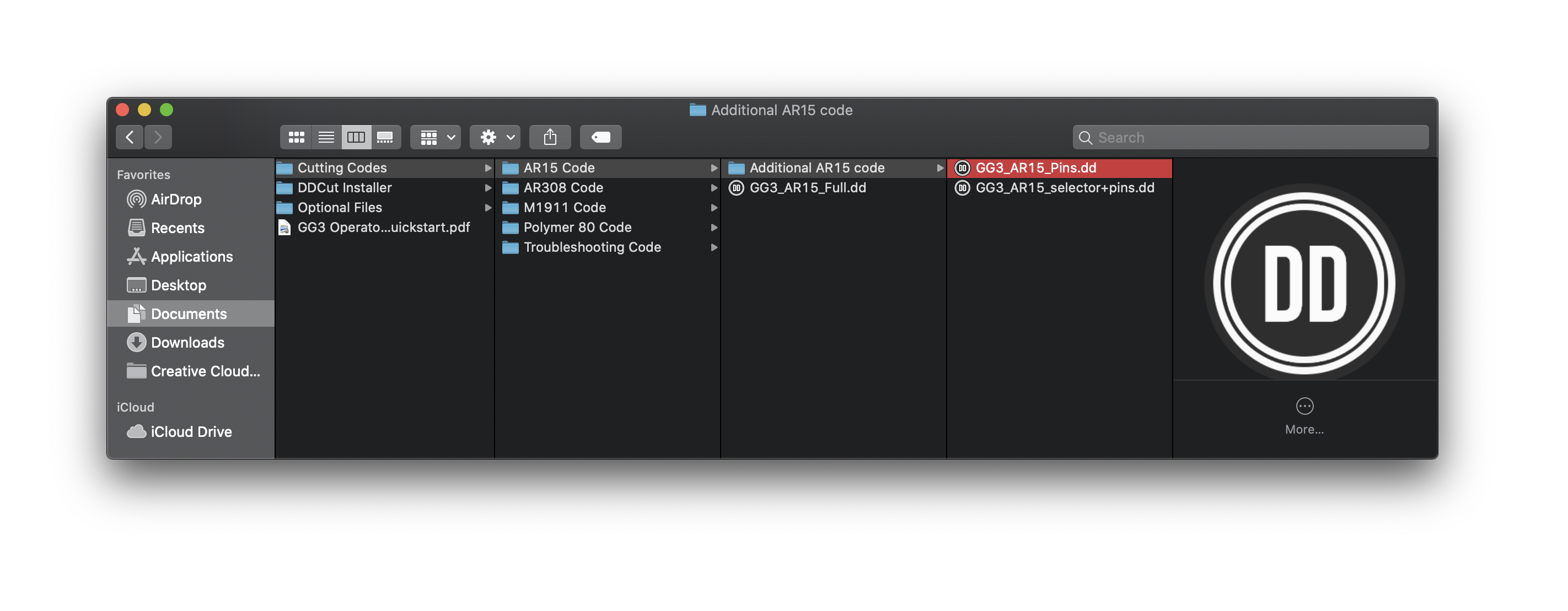Expand the Troubleshooting Code folder
Image resolution: width=1568 pixels, height=611 pixels.
(x=592, y=248)
